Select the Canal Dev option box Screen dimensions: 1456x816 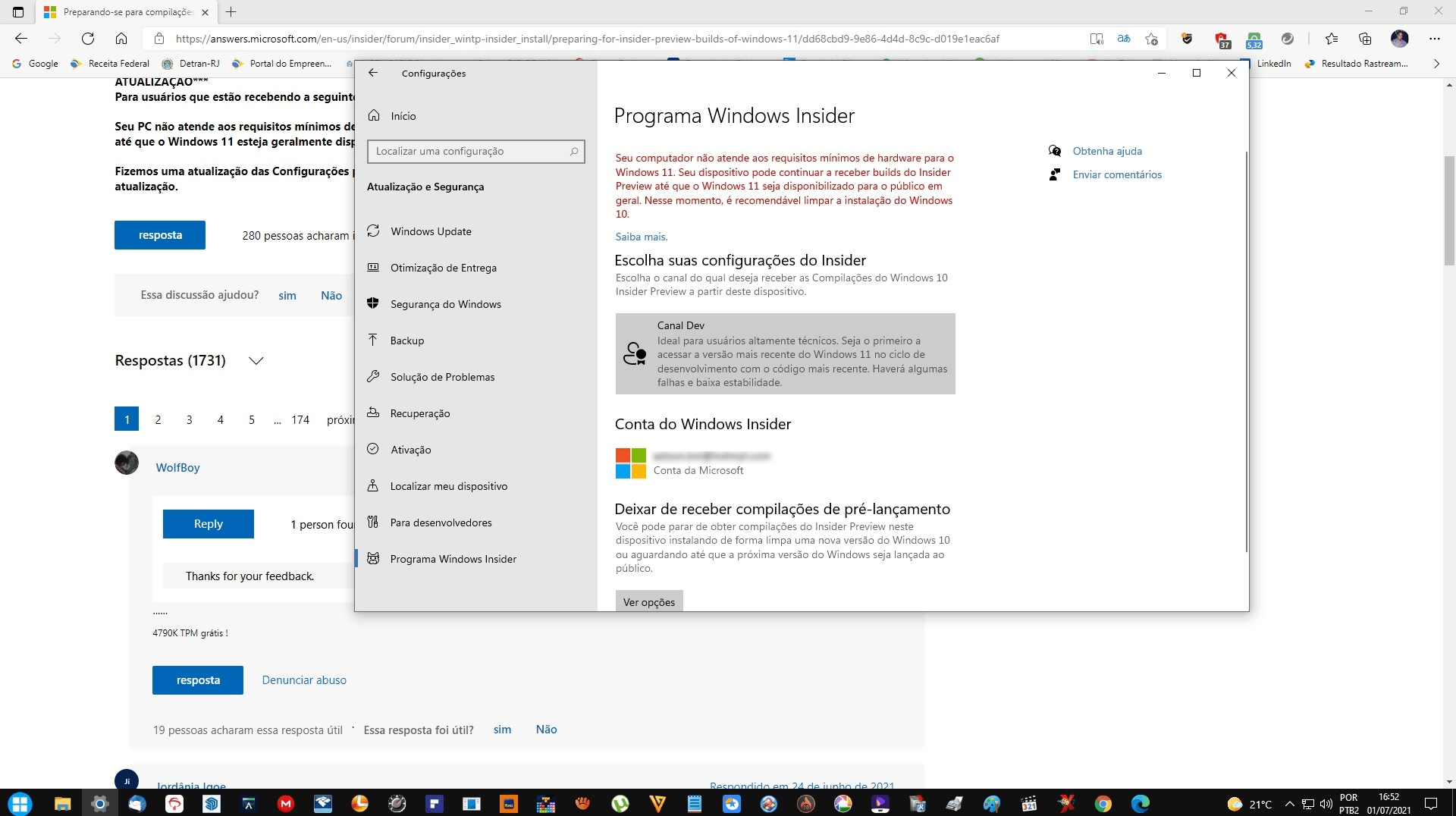click(785, 353)
